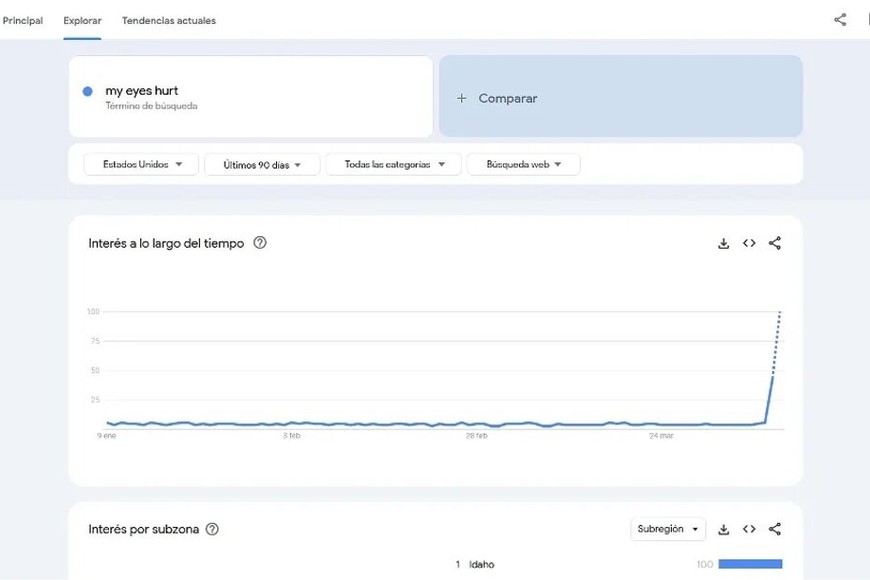Open the Todas las categorías dropdown
870x580 pixels.
393,164
